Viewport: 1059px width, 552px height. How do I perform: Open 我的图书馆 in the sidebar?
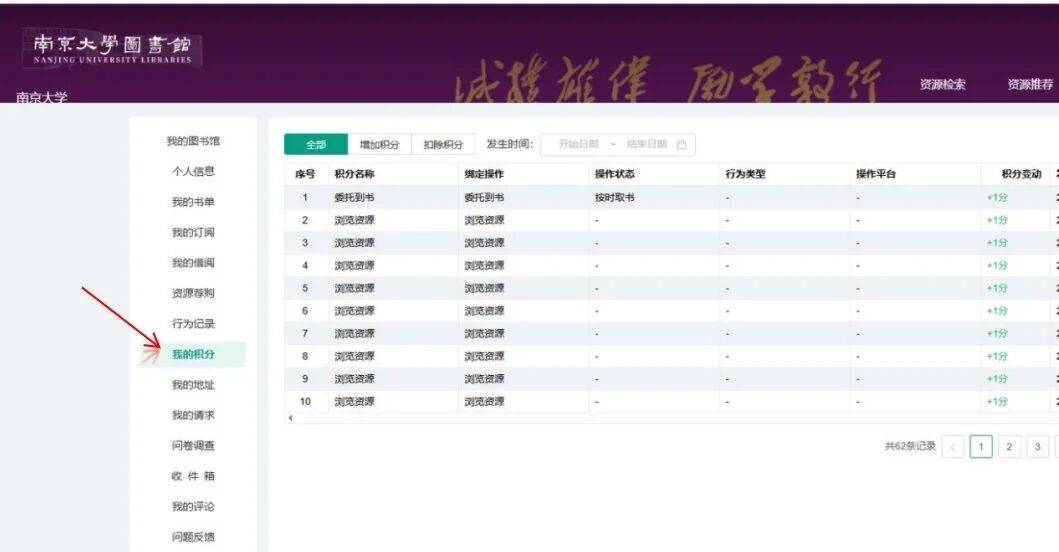[193, 141]
